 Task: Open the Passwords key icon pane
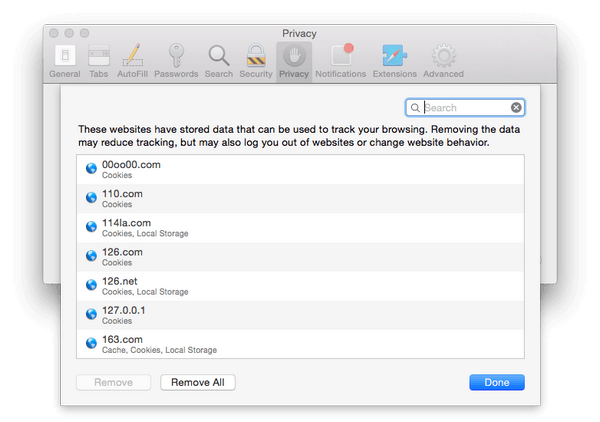(x=176, y=60)
